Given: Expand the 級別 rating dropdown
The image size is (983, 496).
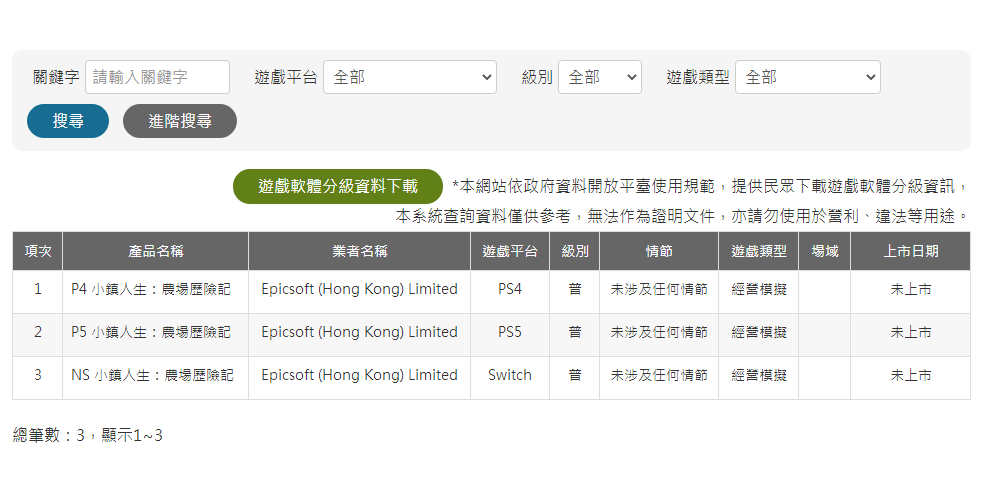Looking at the screenshot, I should tap(599, 77).
